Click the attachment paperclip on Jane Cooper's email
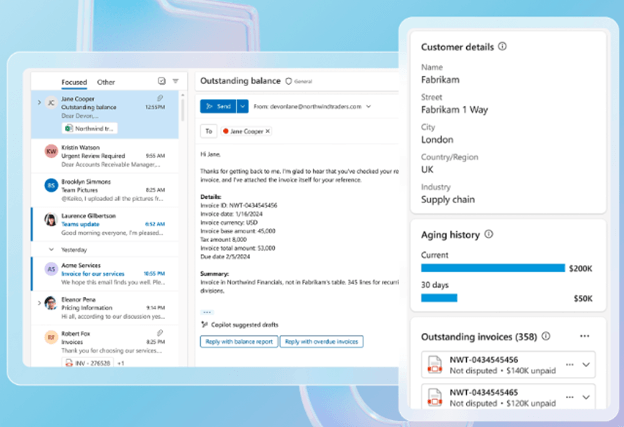This screenshot has width=624, height=427. tap(160, 98)
